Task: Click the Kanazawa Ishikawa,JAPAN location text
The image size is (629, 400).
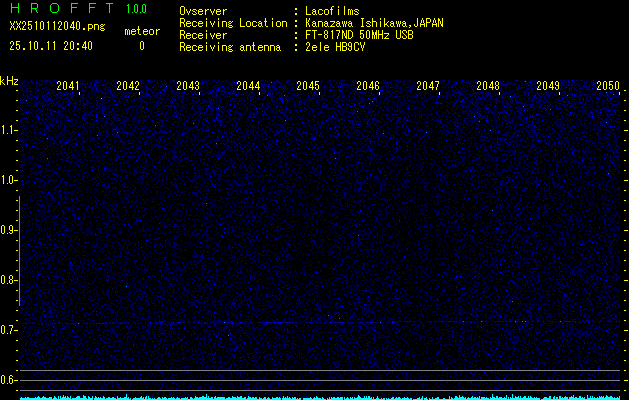Action: click(375, 23)
